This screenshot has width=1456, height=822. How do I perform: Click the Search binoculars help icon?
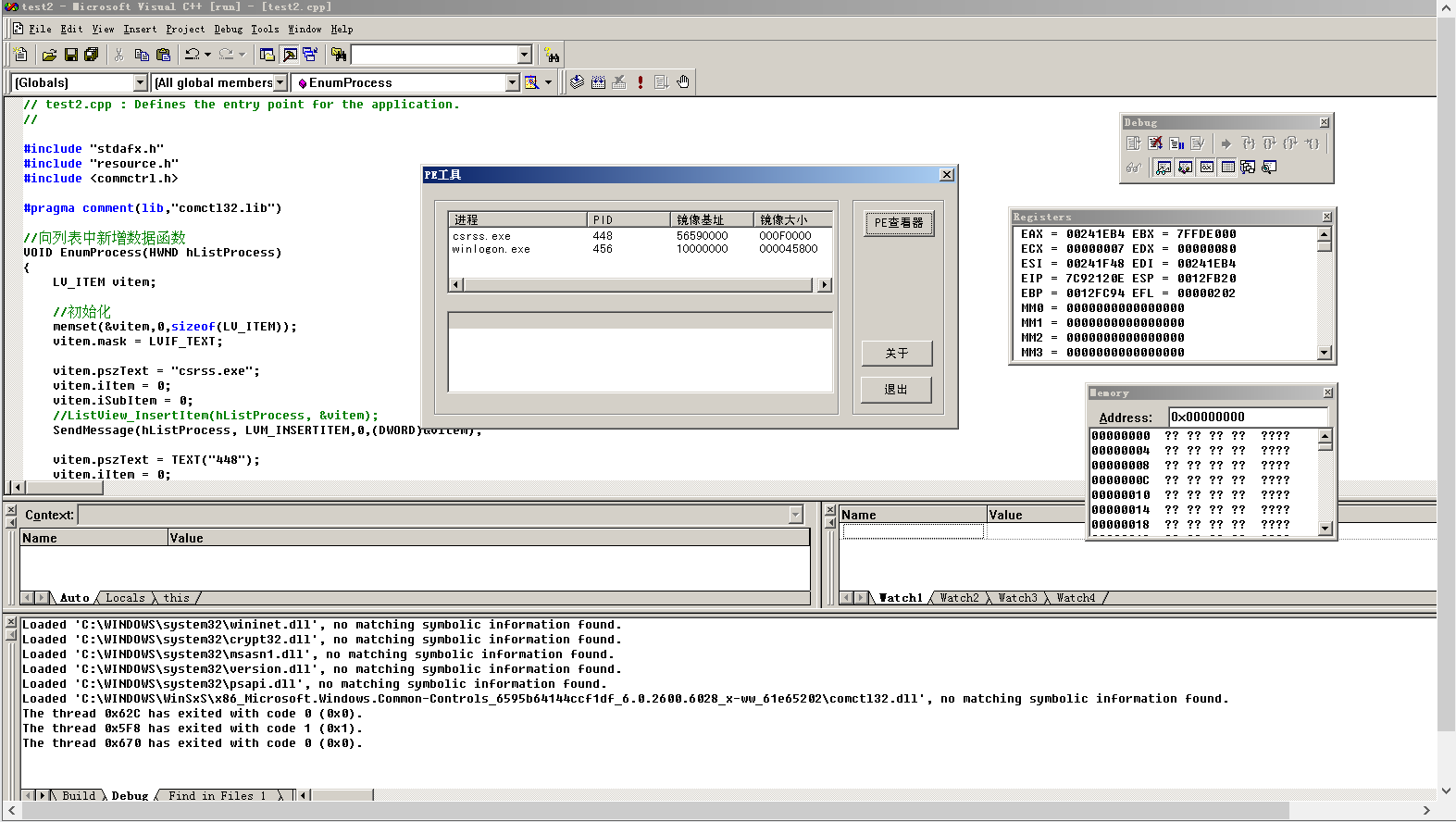coord(552,55)
